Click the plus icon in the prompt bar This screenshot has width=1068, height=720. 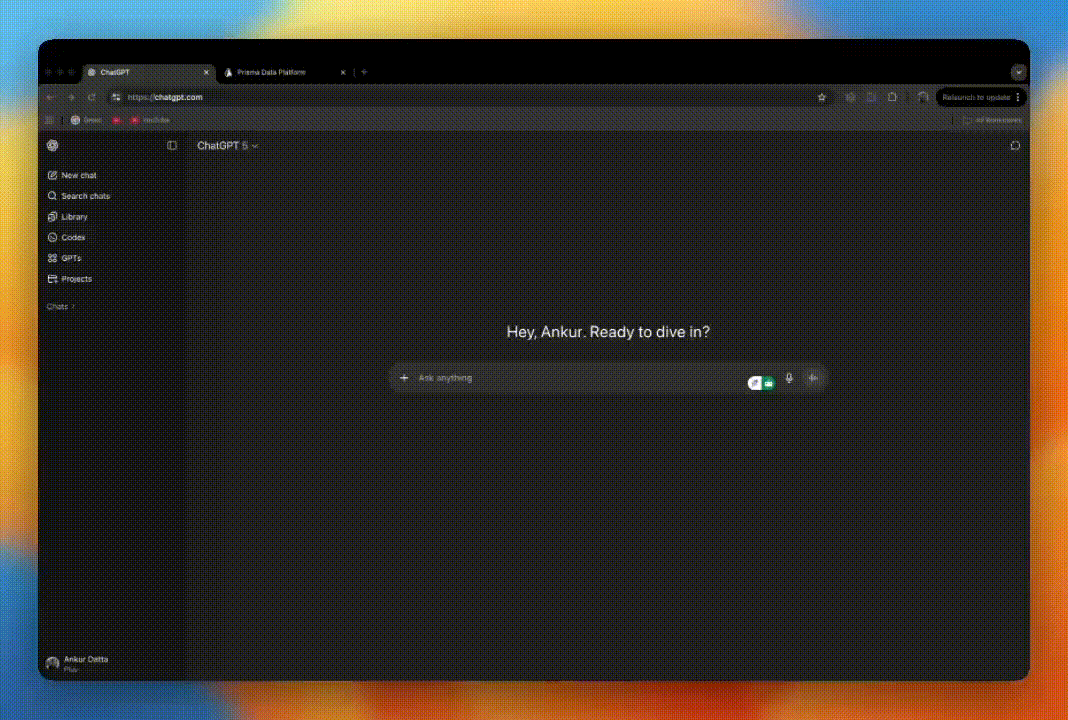pos(404,378)
